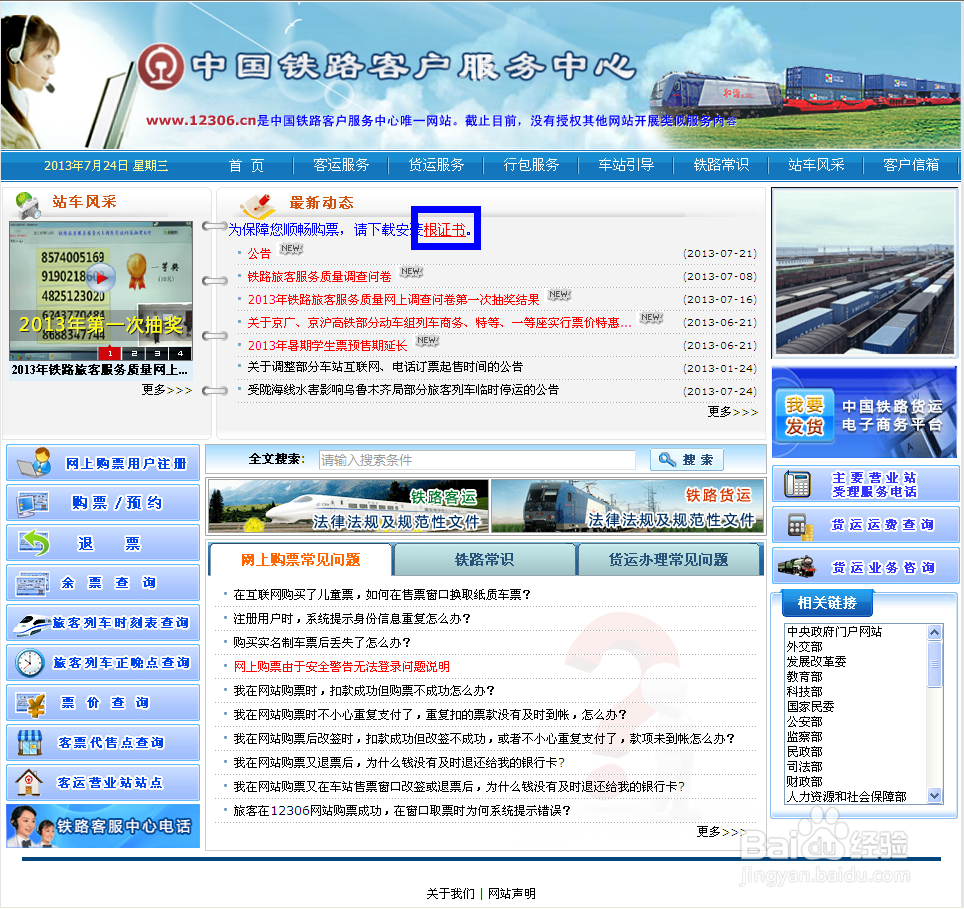Screen dimensions: 964x909
Task: Click 更多 under 站车风采 video
Action: pos(167,390)
